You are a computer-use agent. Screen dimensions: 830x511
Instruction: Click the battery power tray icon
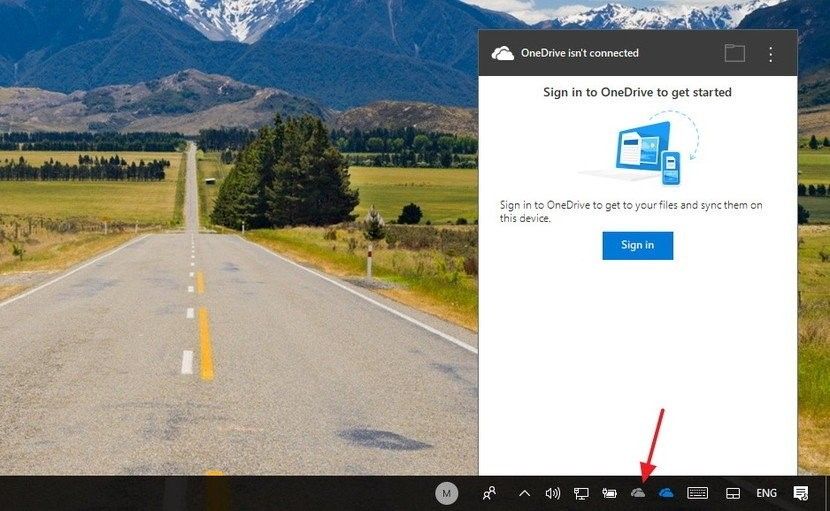[609, 493]
